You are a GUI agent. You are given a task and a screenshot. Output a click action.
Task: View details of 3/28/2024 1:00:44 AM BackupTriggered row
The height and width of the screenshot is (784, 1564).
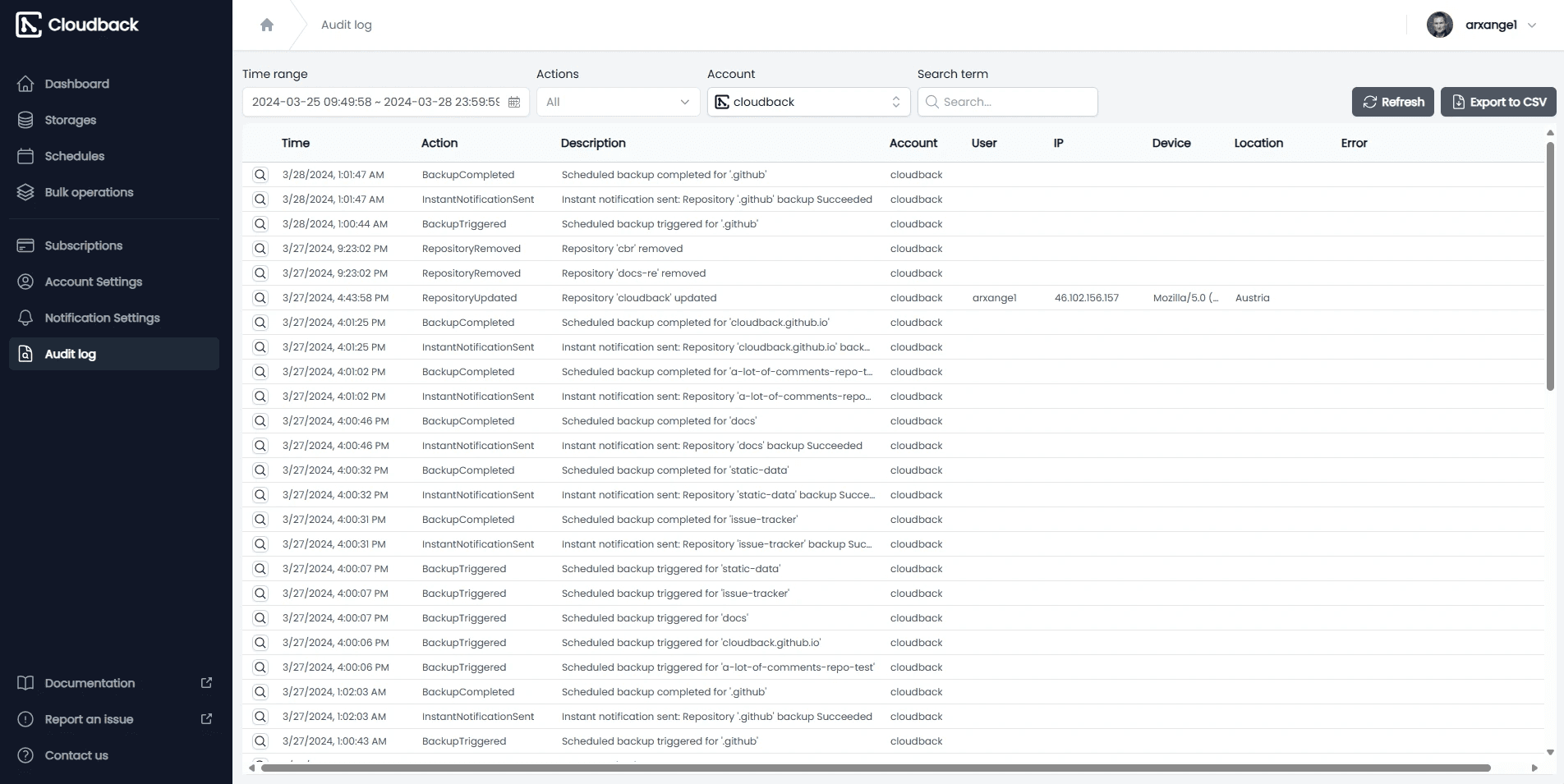[x=260, y=224]
